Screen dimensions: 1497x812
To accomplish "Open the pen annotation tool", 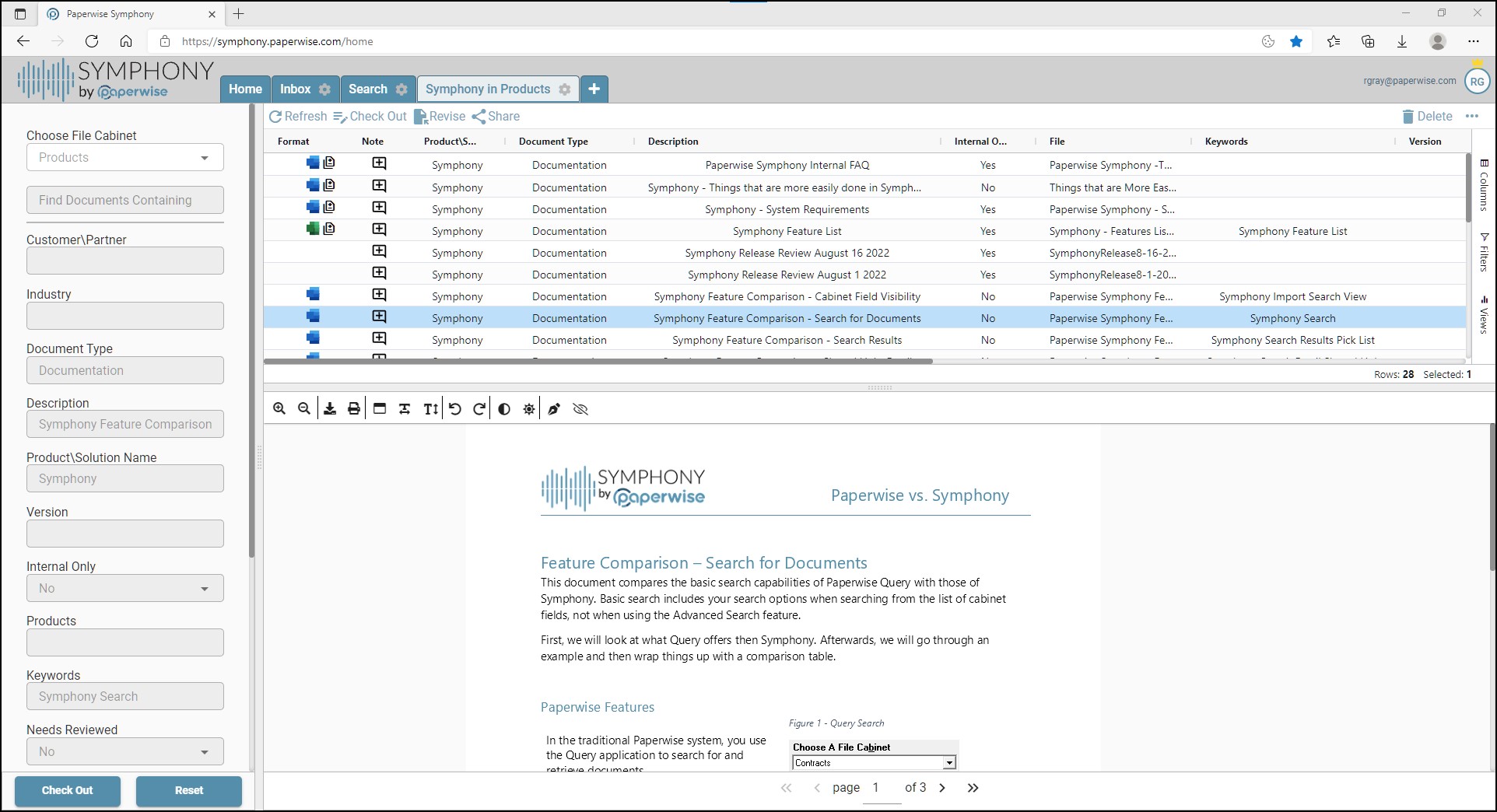I will coord(554,408).
